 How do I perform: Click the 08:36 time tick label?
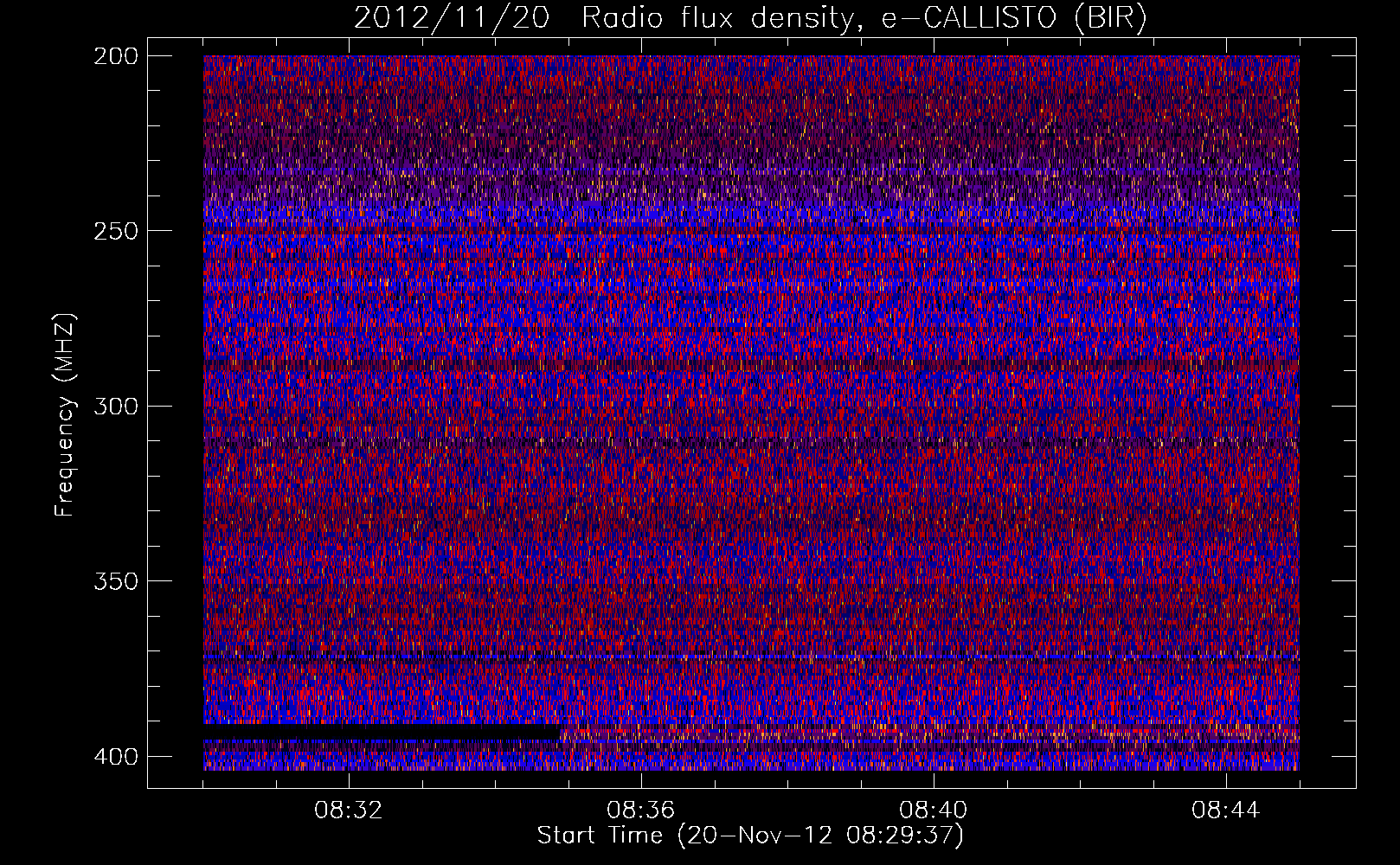click(640, 811)
